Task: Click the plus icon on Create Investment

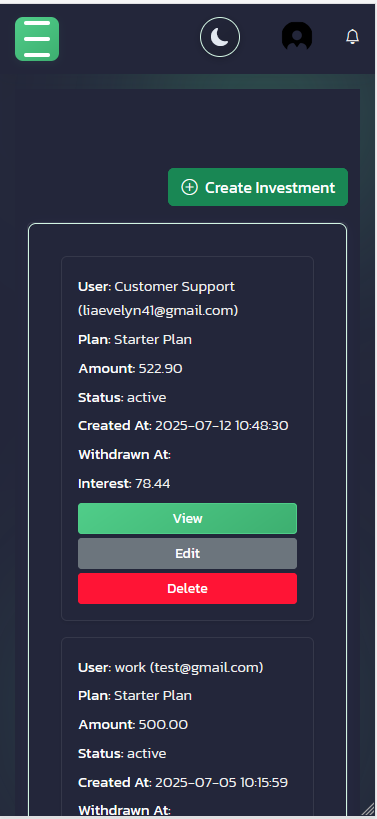Action: [189, 187]
